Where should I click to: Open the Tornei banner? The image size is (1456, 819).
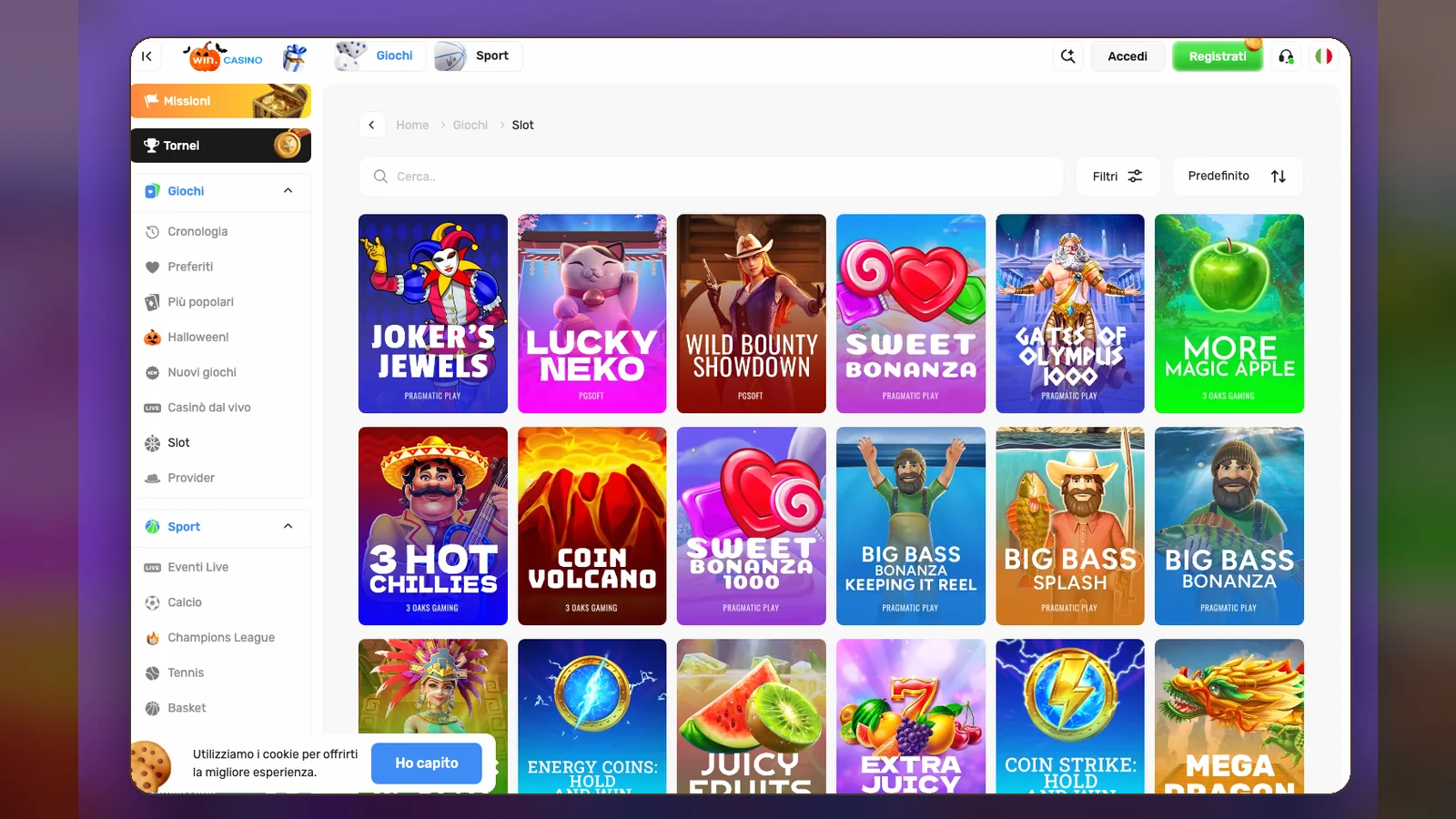coord(221,146)
